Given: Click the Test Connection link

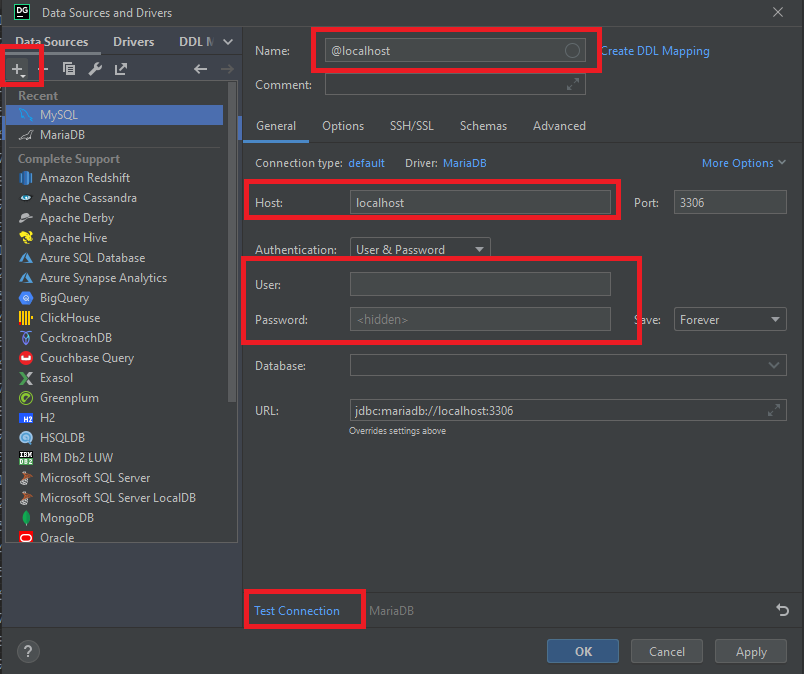Looking at the screenshot, I should pyautogui.click(x=297, y=610).
